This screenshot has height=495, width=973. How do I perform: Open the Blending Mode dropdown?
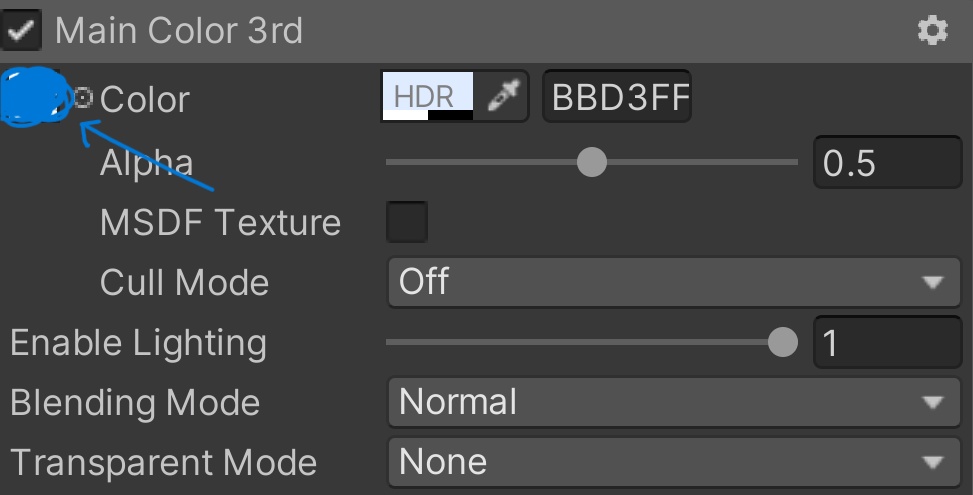point(666,403)
